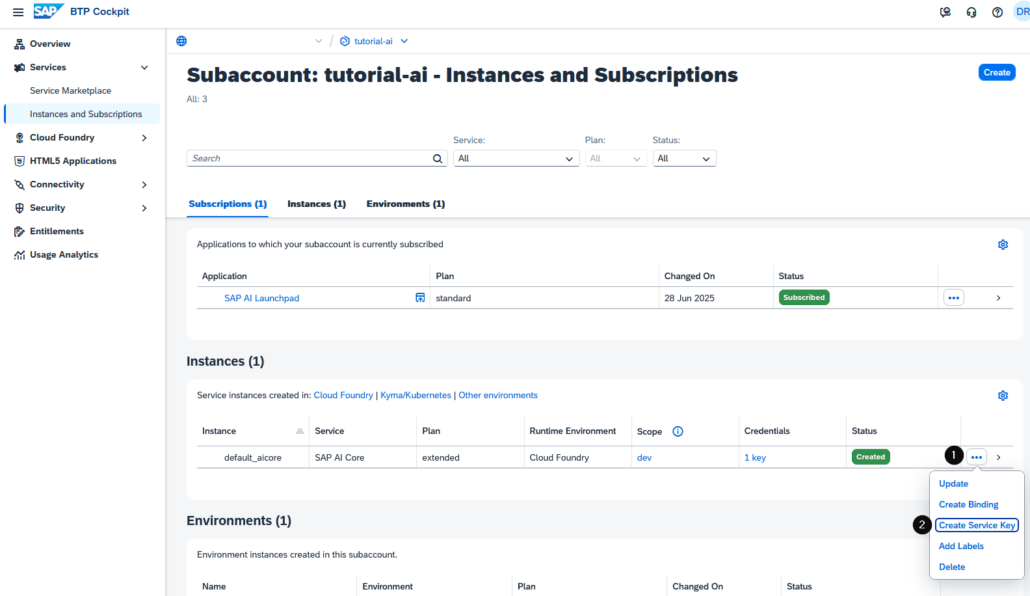
Task: Switch to the Subscriptions (1) tab
Action: 227,204
